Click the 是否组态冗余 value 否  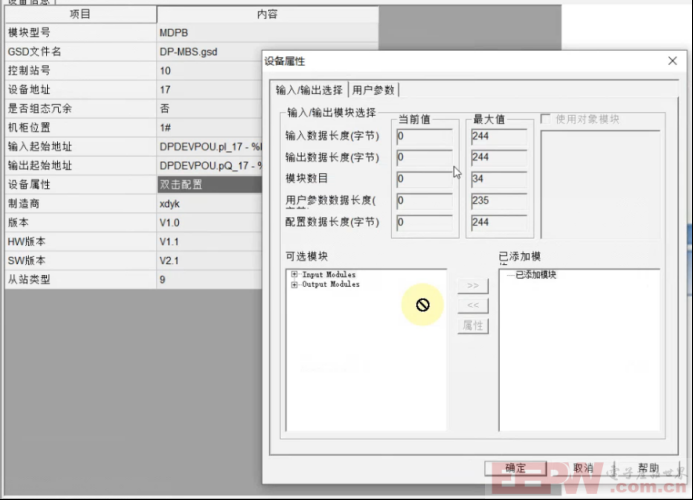[x=209, y=109]
